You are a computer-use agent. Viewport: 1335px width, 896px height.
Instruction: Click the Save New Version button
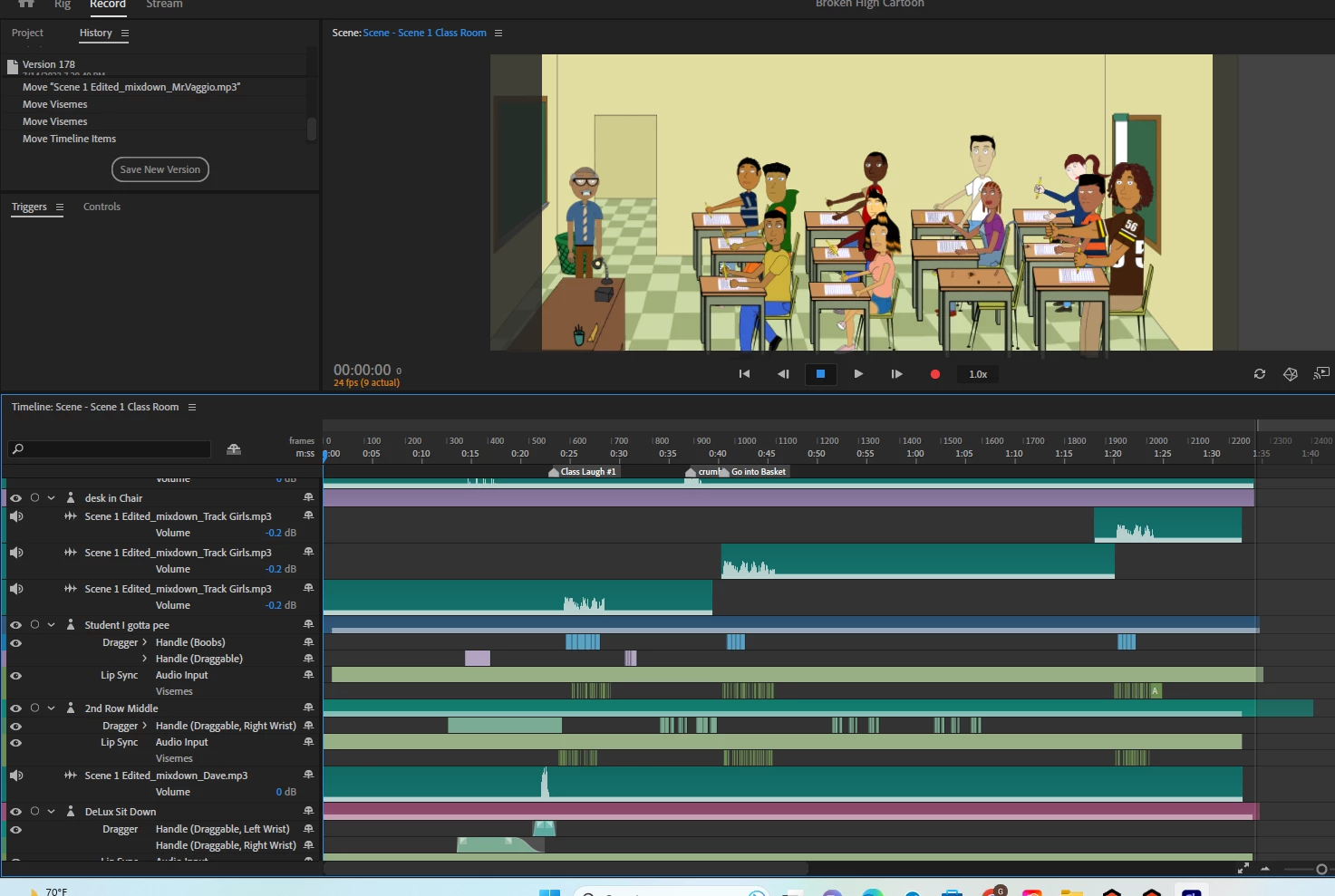(160, 169)
